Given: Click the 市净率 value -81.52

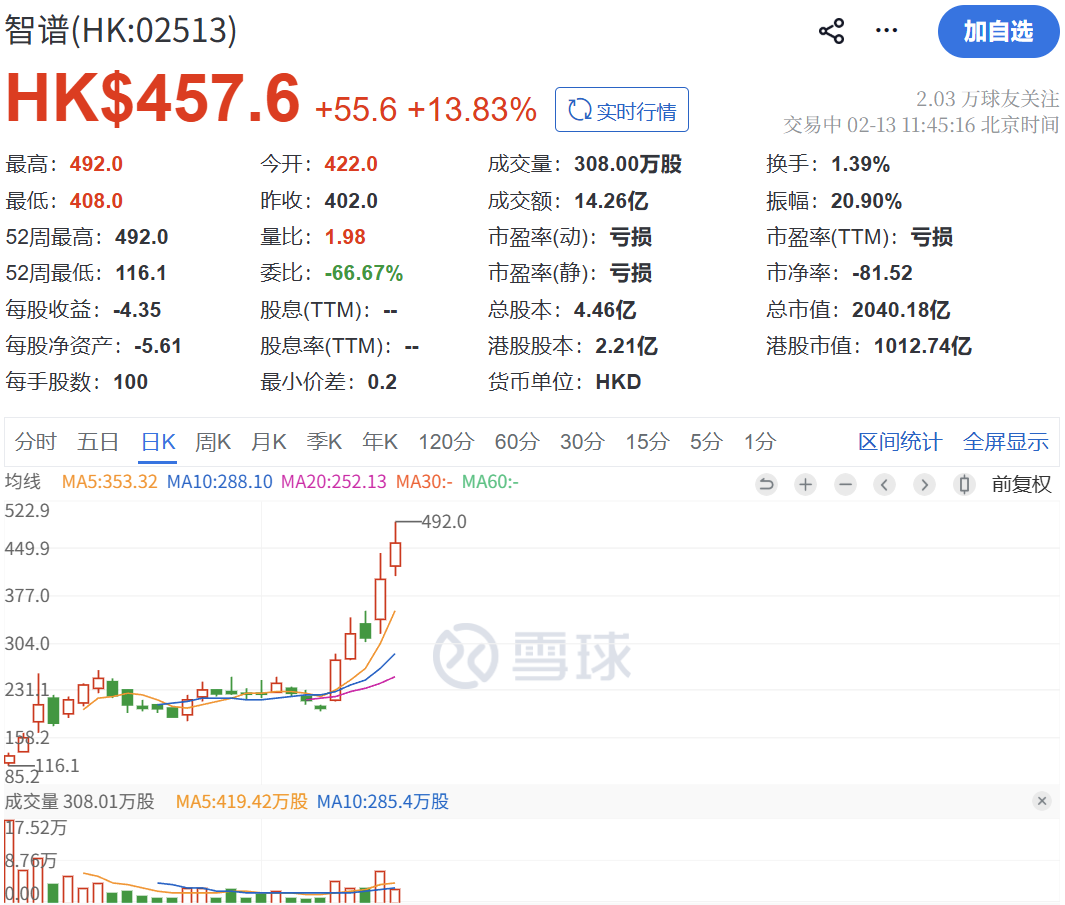Looking at the screenshot, I should (882, 273).
